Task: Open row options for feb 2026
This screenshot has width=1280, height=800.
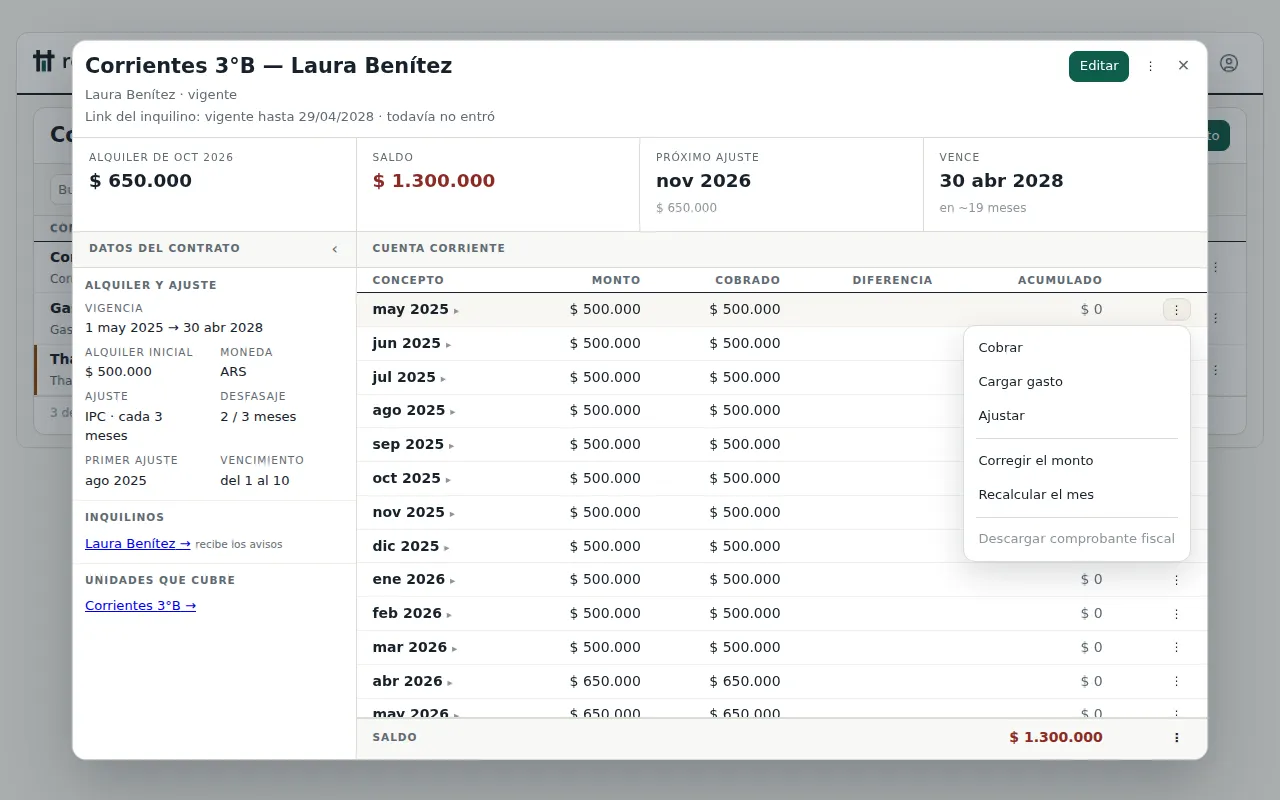Action: 1176,614
